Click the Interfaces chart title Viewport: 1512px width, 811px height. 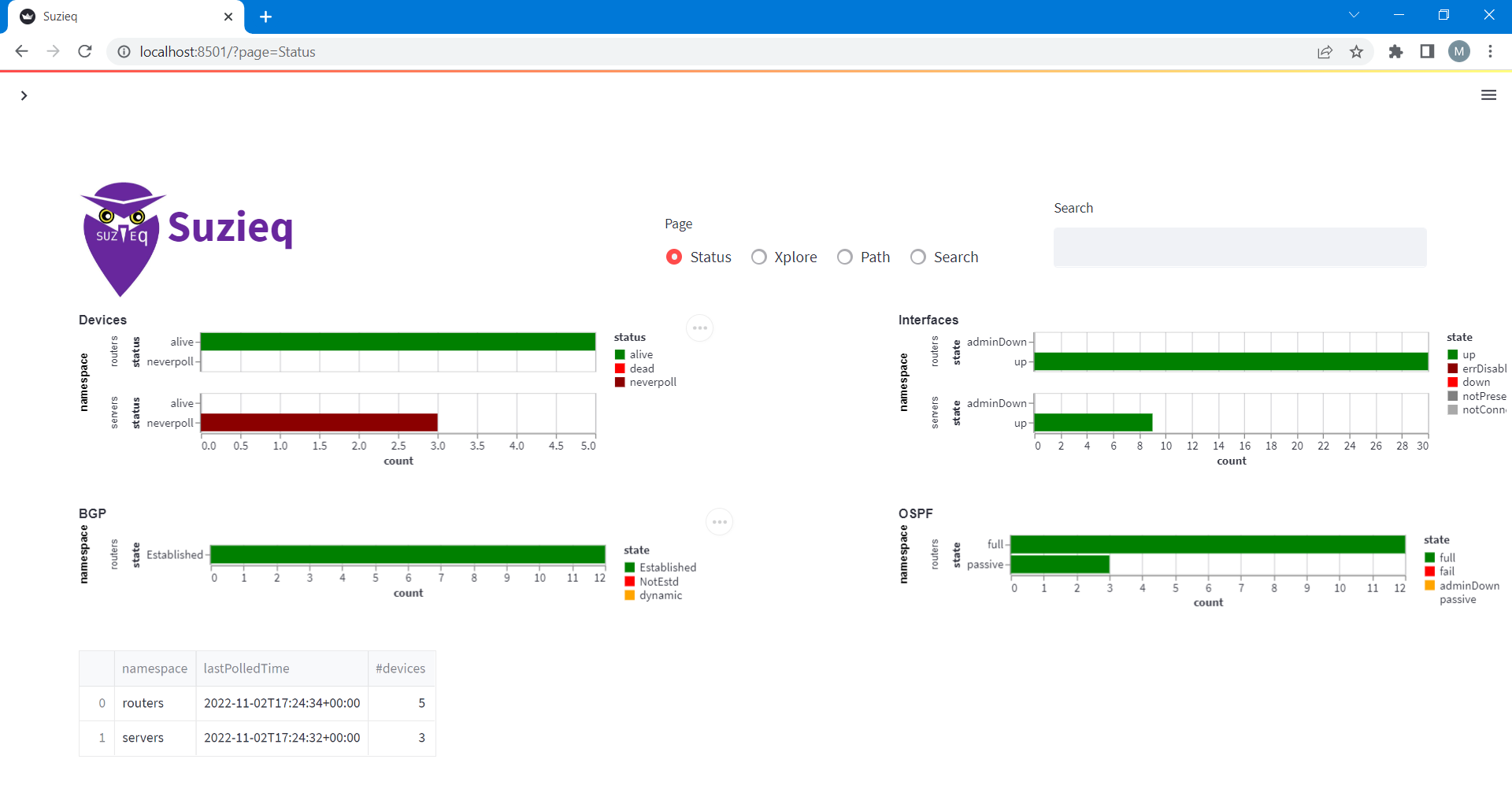tap(928, 320)
